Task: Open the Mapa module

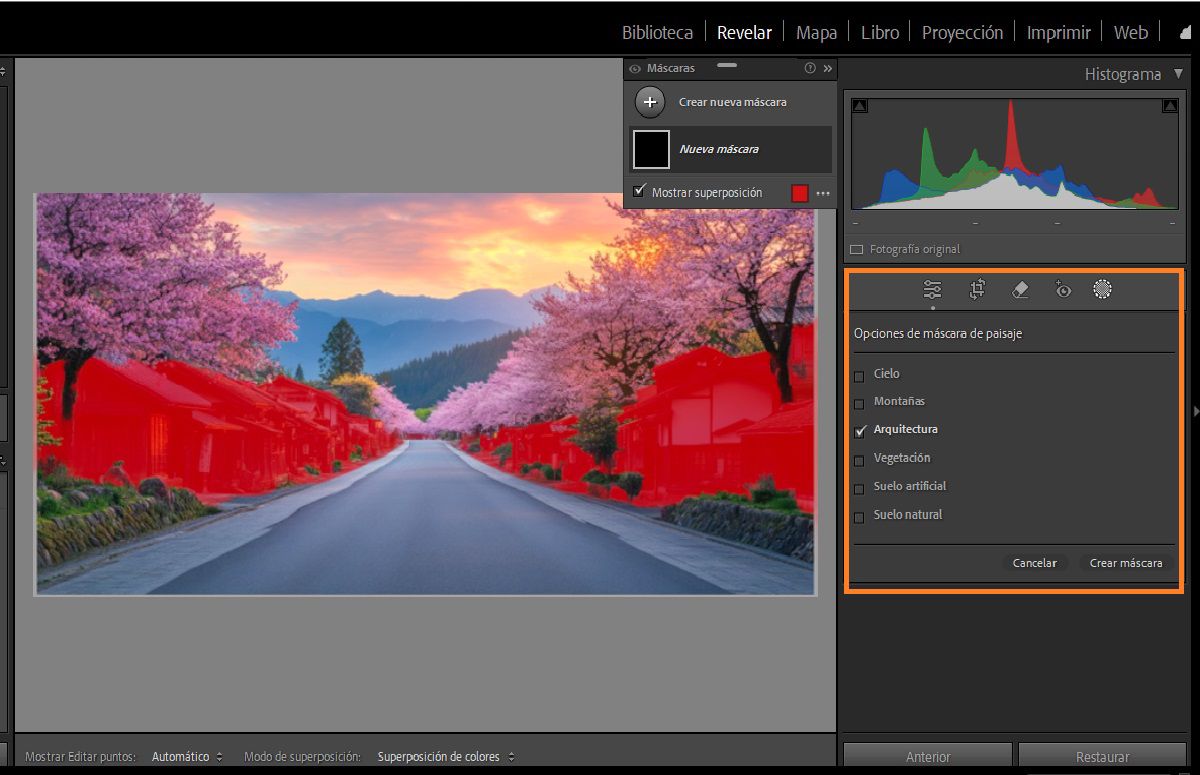Action: (816, 33)
